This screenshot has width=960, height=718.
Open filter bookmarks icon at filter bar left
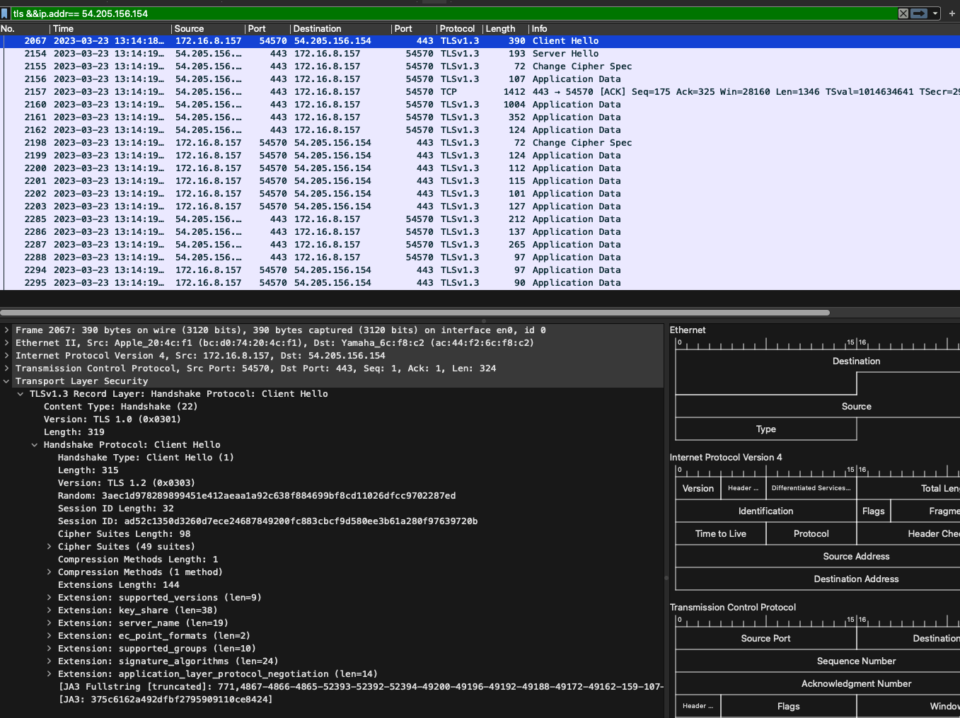5,13
